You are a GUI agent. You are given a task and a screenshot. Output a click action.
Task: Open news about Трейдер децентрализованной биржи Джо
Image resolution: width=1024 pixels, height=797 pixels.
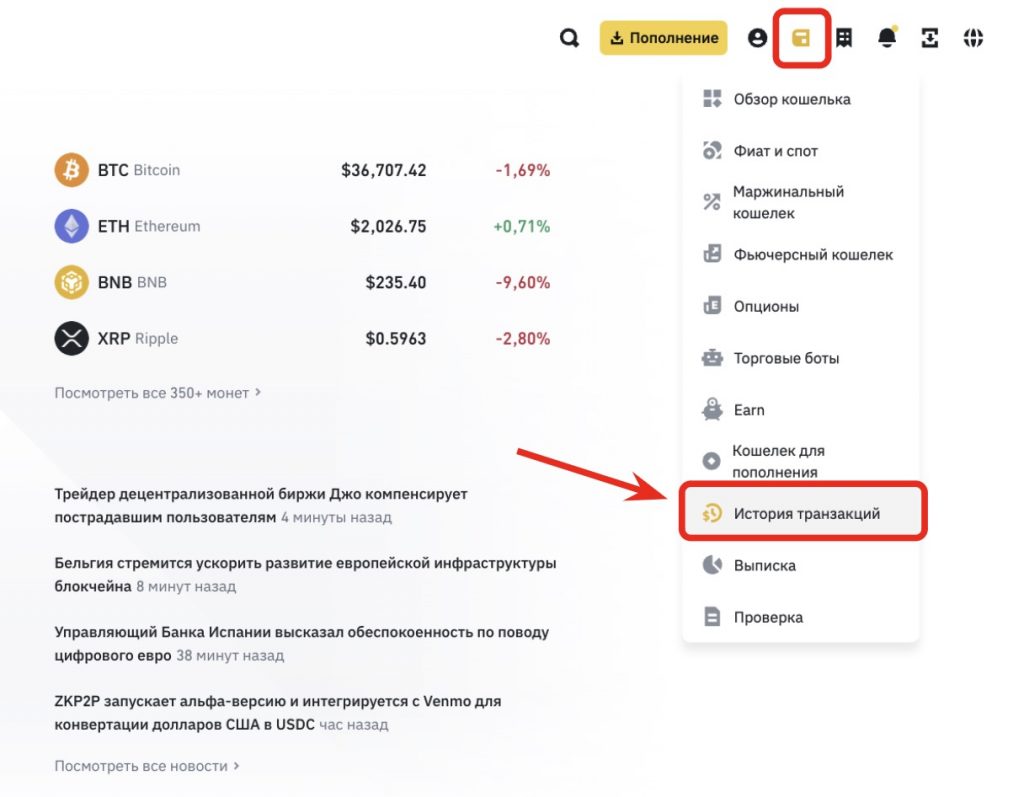coord(261,506)
